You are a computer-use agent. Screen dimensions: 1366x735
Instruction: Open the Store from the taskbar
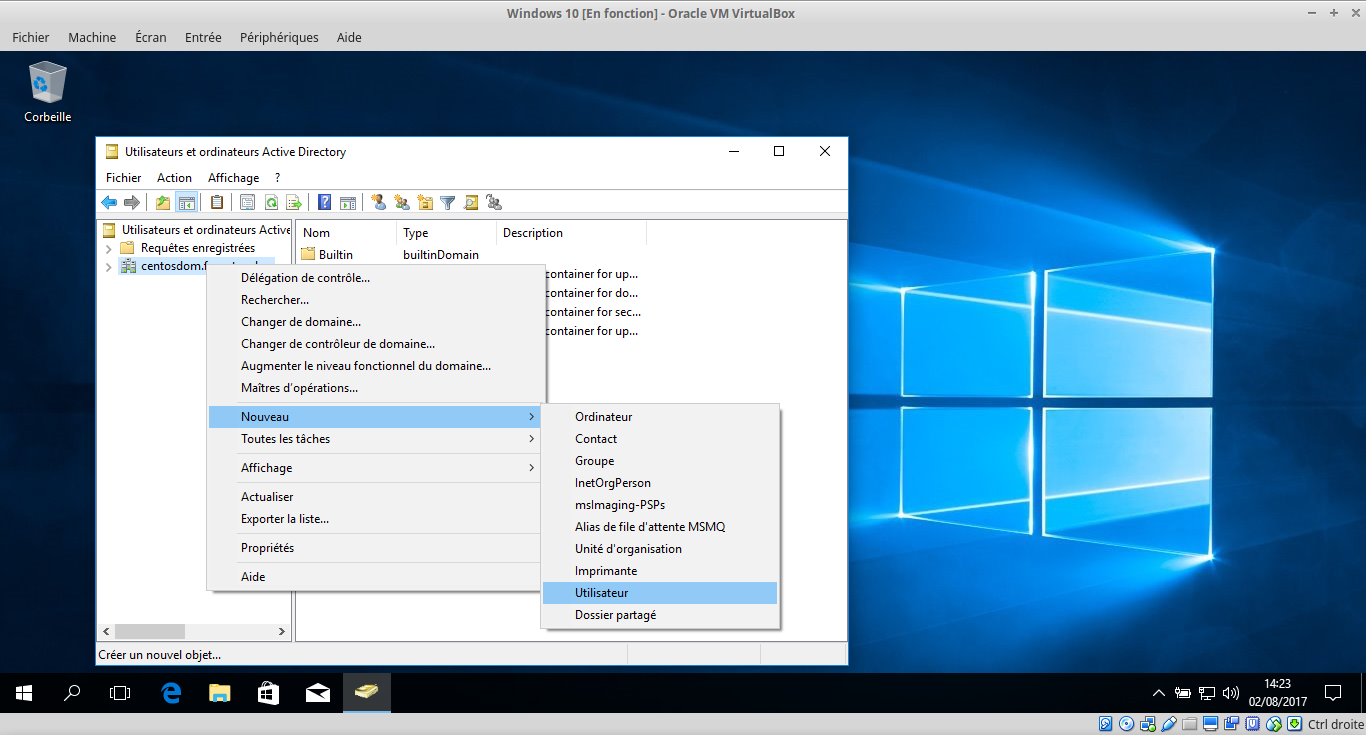[x=269, y=693]
